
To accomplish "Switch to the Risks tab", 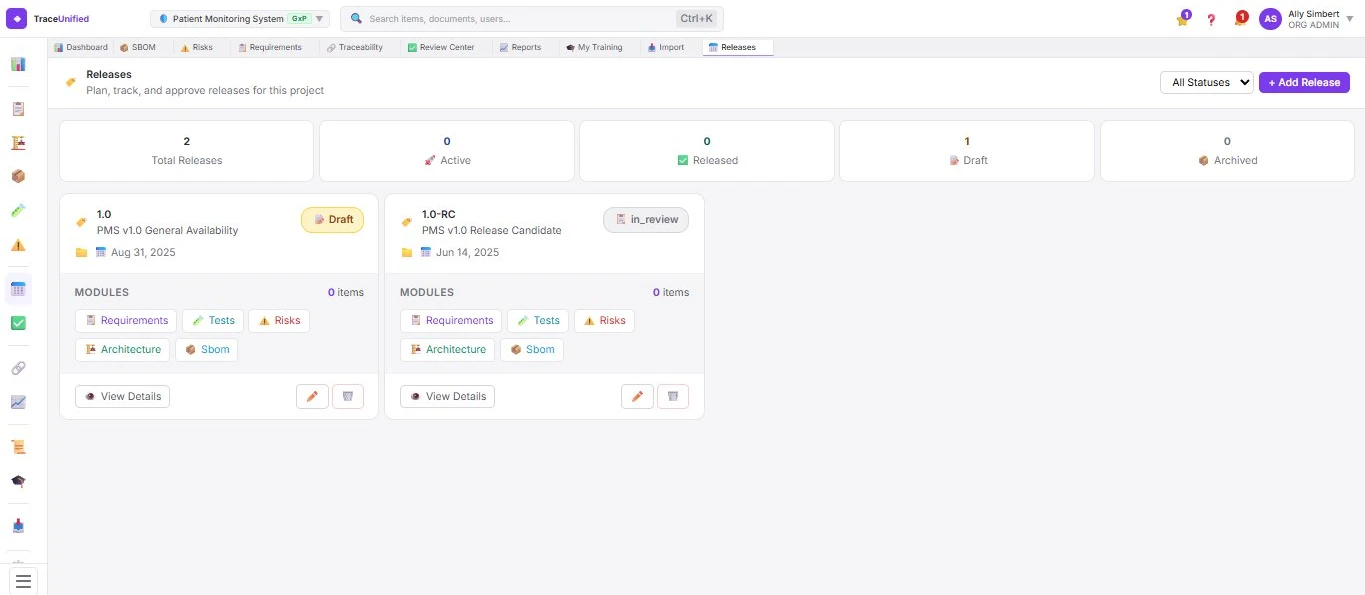I will [x=197, y=47].
